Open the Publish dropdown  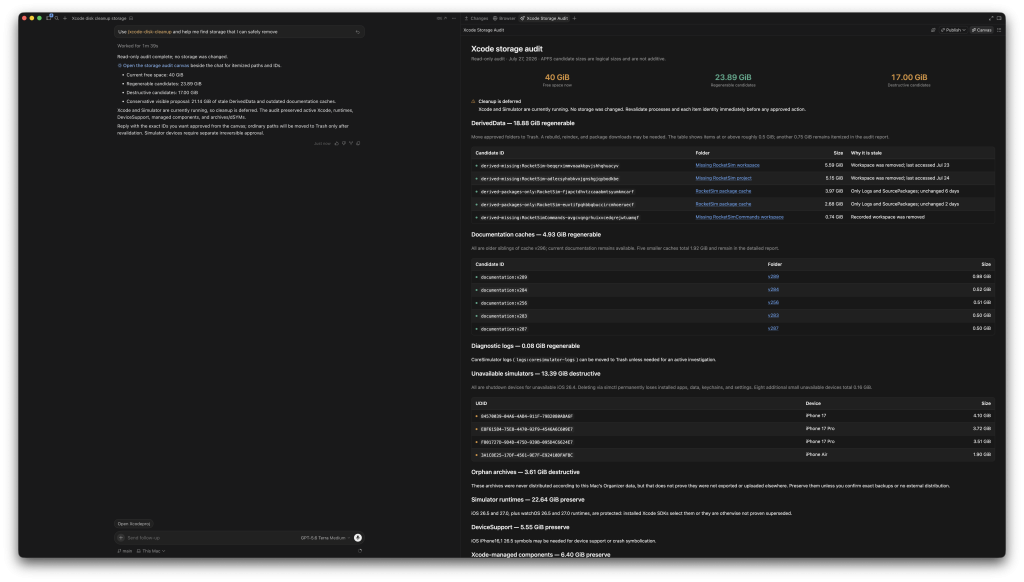click(953, 30)
